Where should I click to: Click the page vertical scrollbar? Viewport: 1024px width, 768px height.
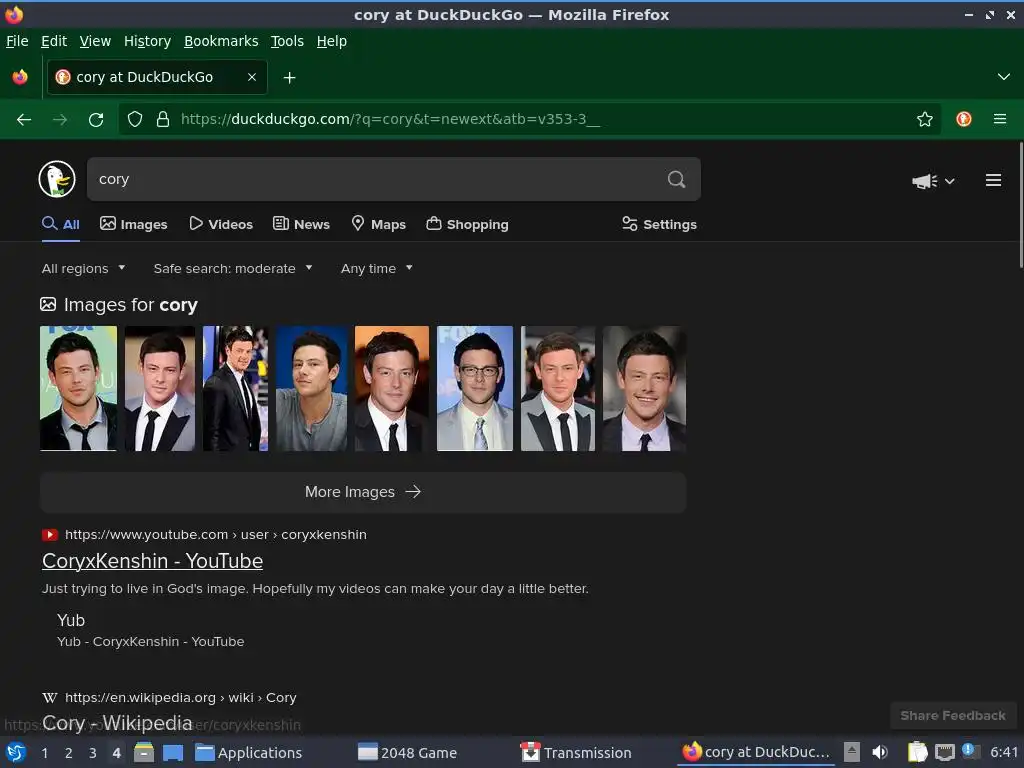pos(1020,204)
